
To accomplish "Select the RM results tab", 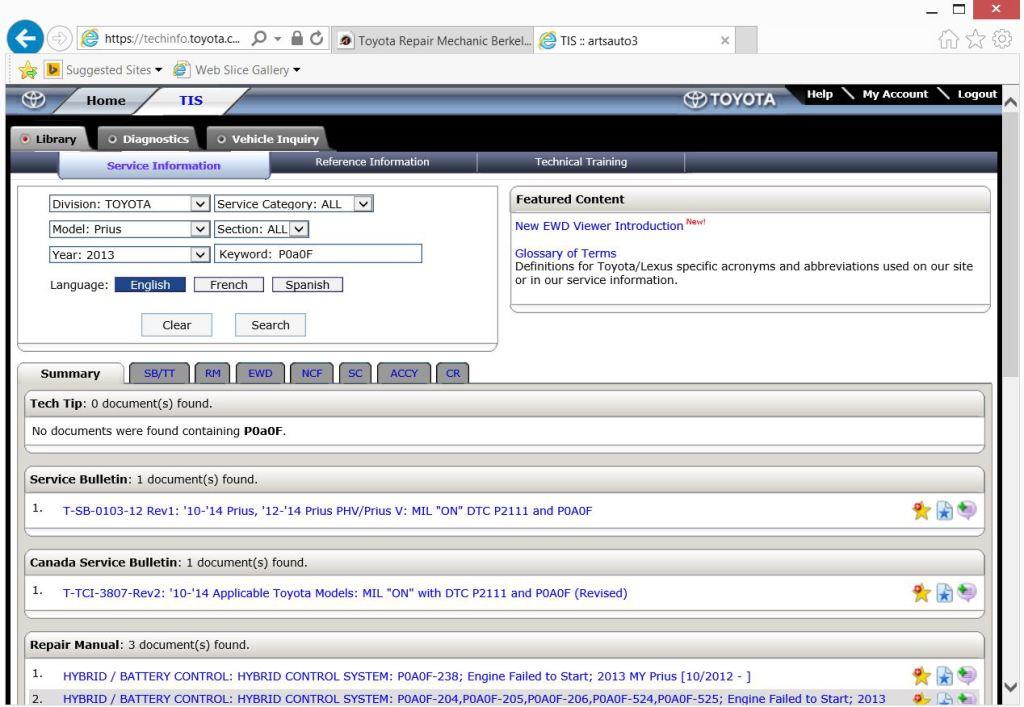I will point(213,373).
